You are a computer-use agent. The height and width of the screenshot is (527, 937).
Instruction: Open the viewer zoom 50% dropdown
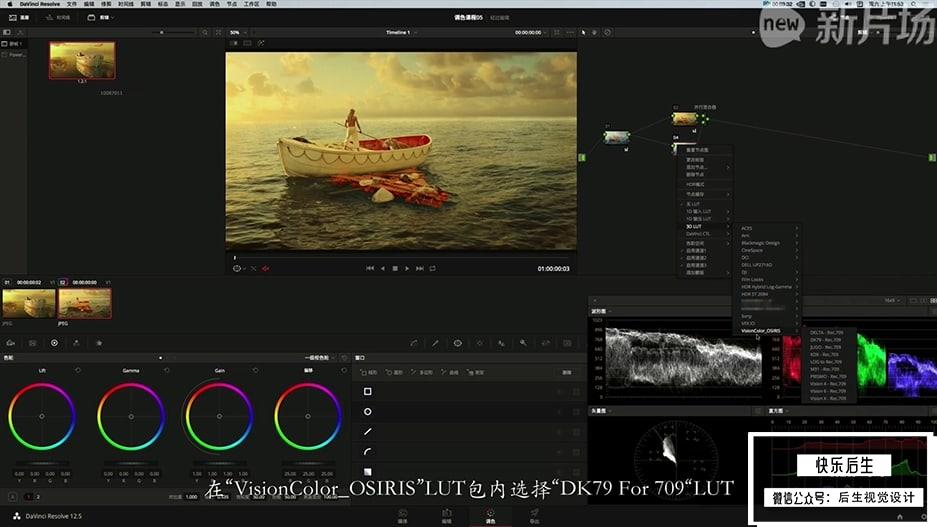pos(238,32)
